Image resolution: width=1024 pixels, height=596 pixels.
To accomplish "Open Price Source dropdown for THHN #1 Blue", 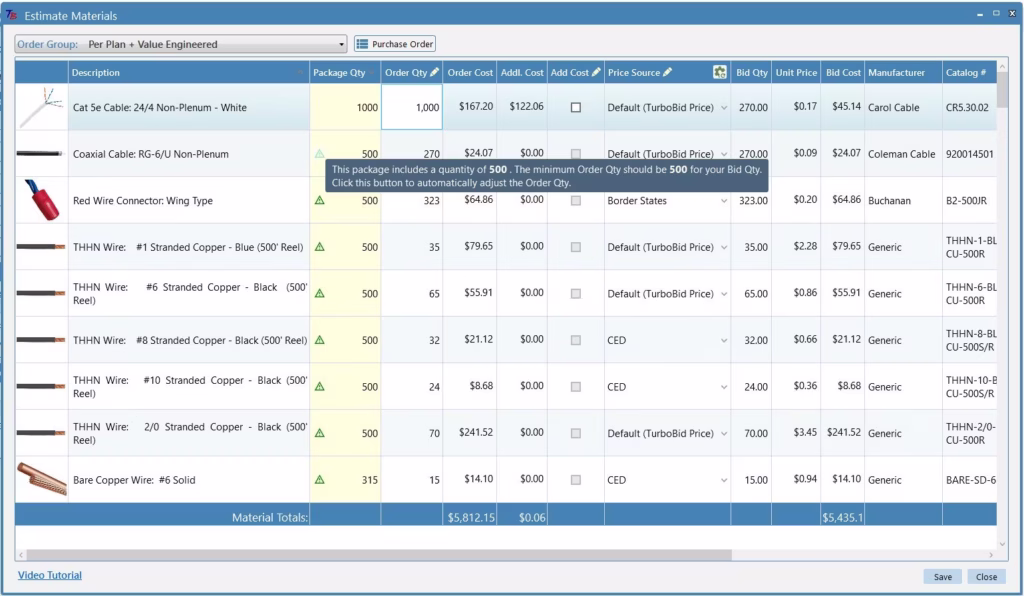I will (724, 247).
